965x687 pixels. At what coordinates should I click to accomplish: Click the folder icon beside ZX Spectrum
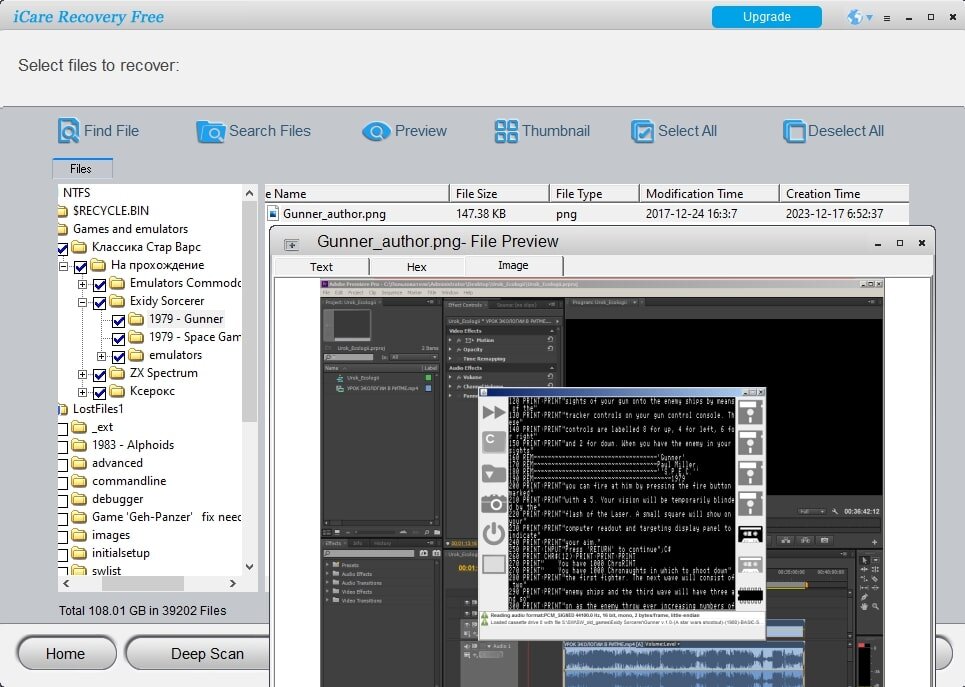117,372
